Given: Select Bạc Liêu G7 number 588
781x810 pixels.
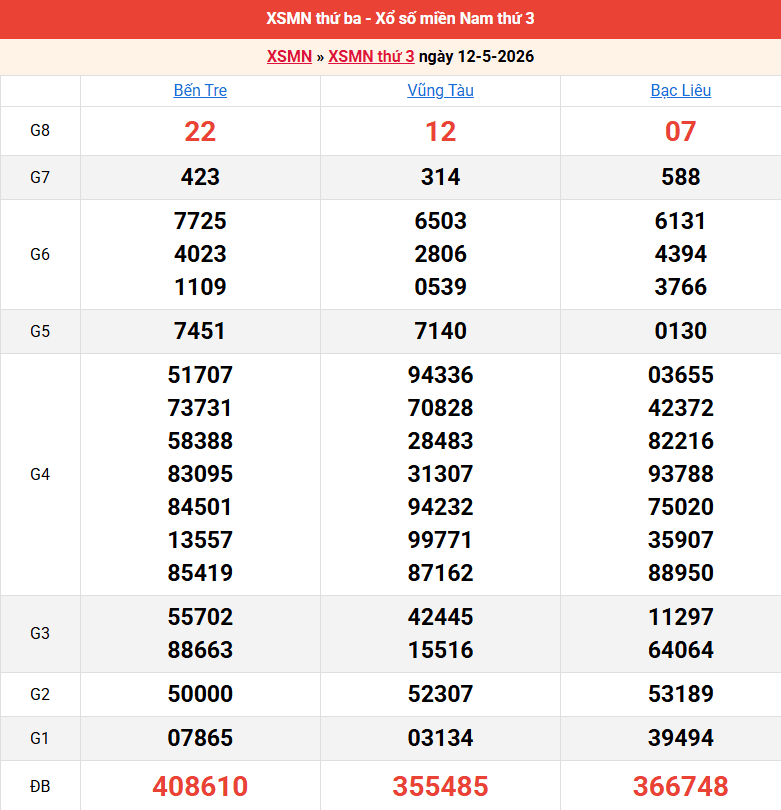Looking at the screenshot, I should coord(680,177).
